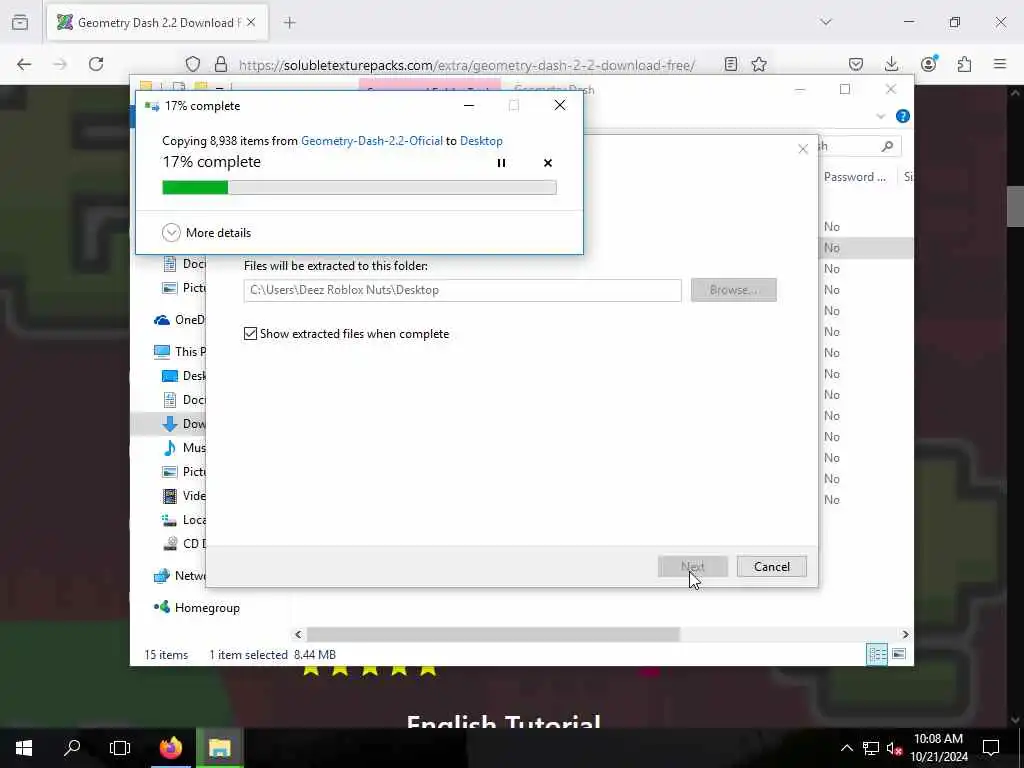Click the Next button in extract wizard
This screenshot has width=1024, height=768.
[693, 566]
